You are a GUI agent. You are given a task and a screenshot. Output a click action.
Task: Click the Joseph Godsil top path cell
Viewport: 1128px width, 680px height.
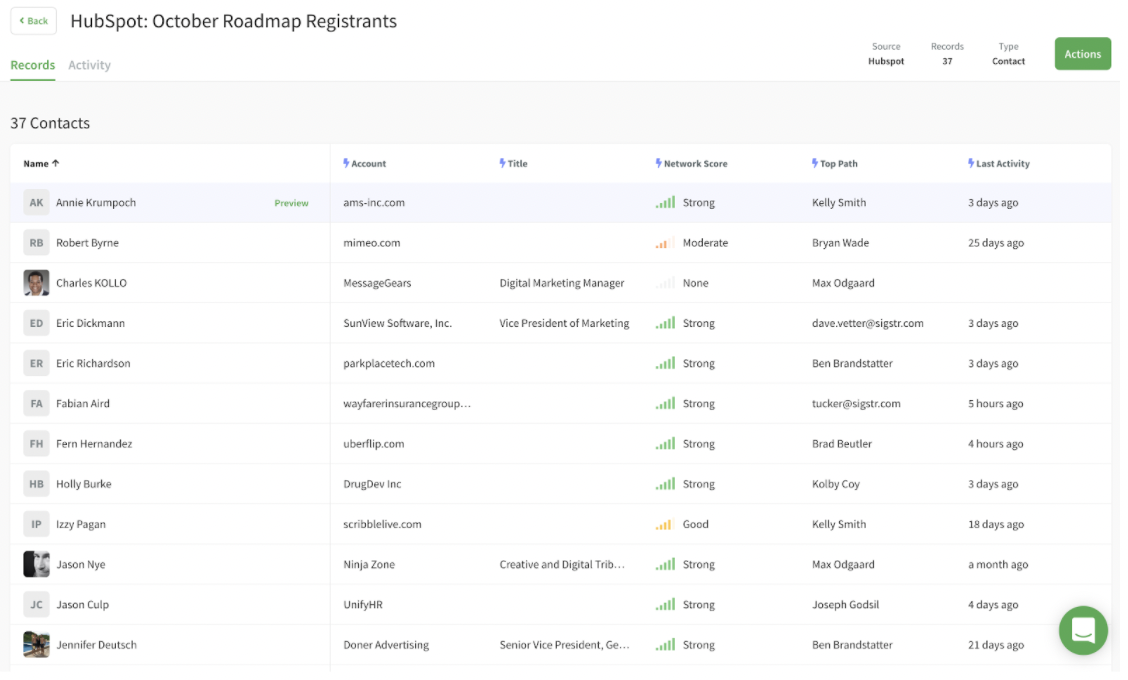click(845, 604)
